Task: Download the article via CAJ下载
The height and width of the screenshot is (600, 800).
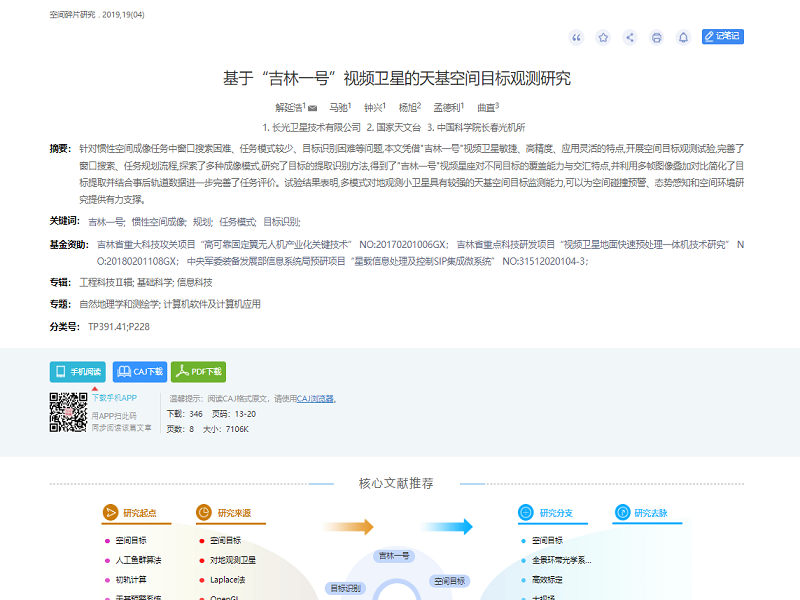Action: [x=139, y=372]
